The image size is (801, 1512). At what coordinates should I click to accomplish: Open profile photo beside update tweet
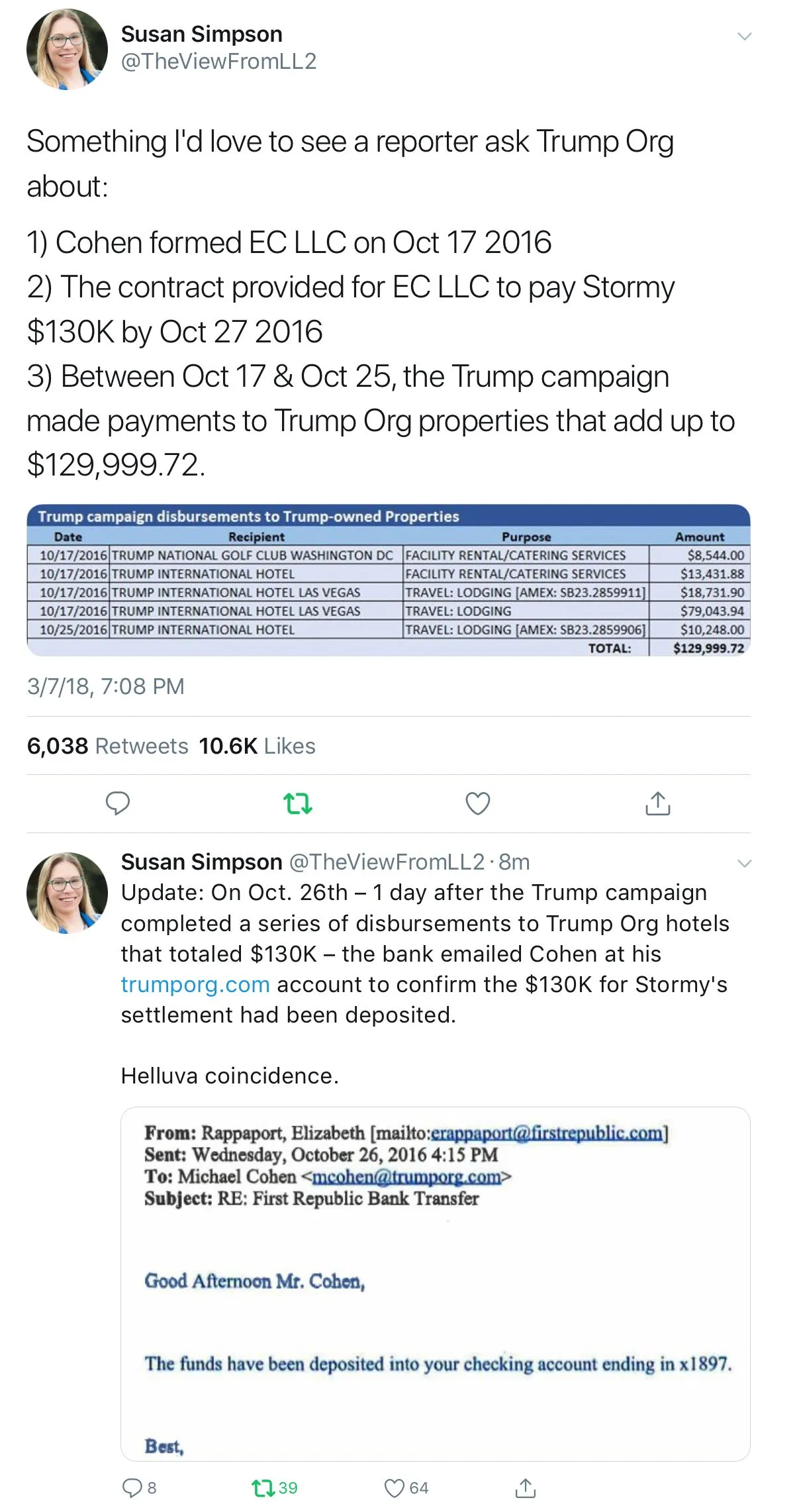tap(67, 893)
